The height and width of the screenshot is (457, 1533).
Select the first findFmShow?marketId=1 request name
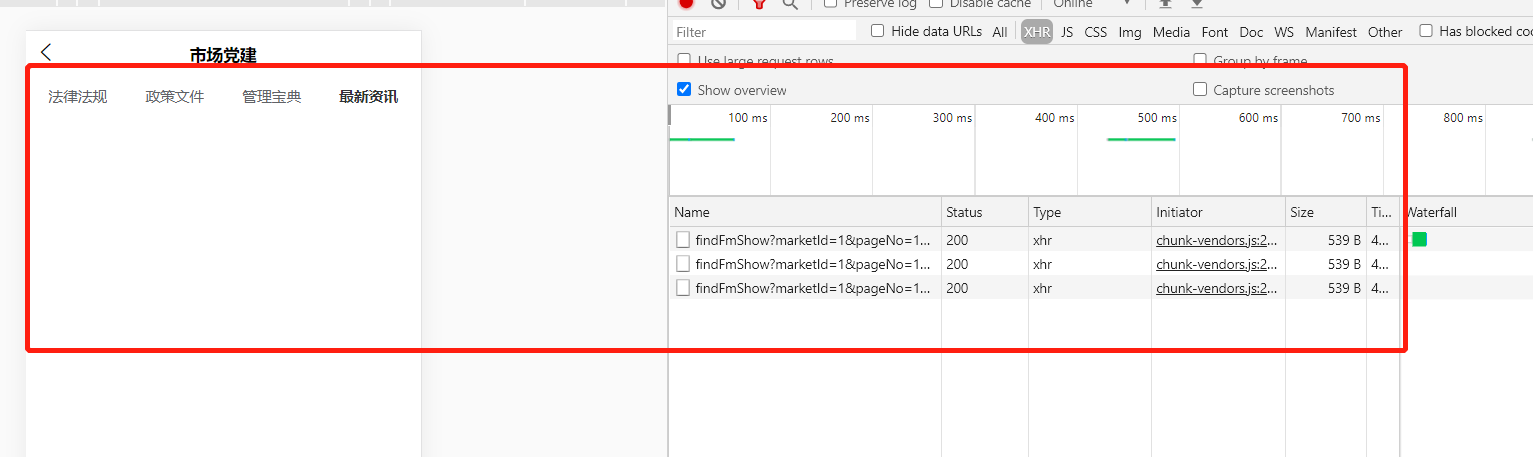[x=813, y=240]
